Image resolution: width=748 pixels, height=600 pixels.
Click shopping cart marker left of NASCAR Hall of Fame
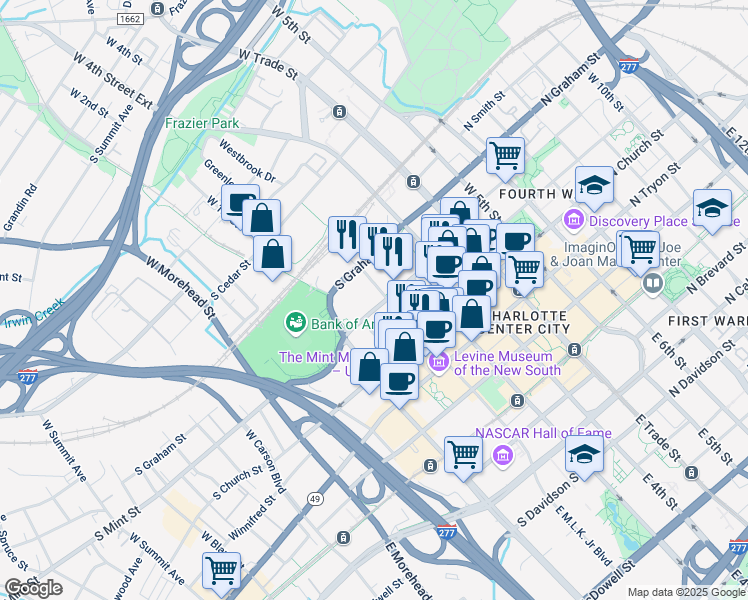pyautogui.click(x=463, y=455)
